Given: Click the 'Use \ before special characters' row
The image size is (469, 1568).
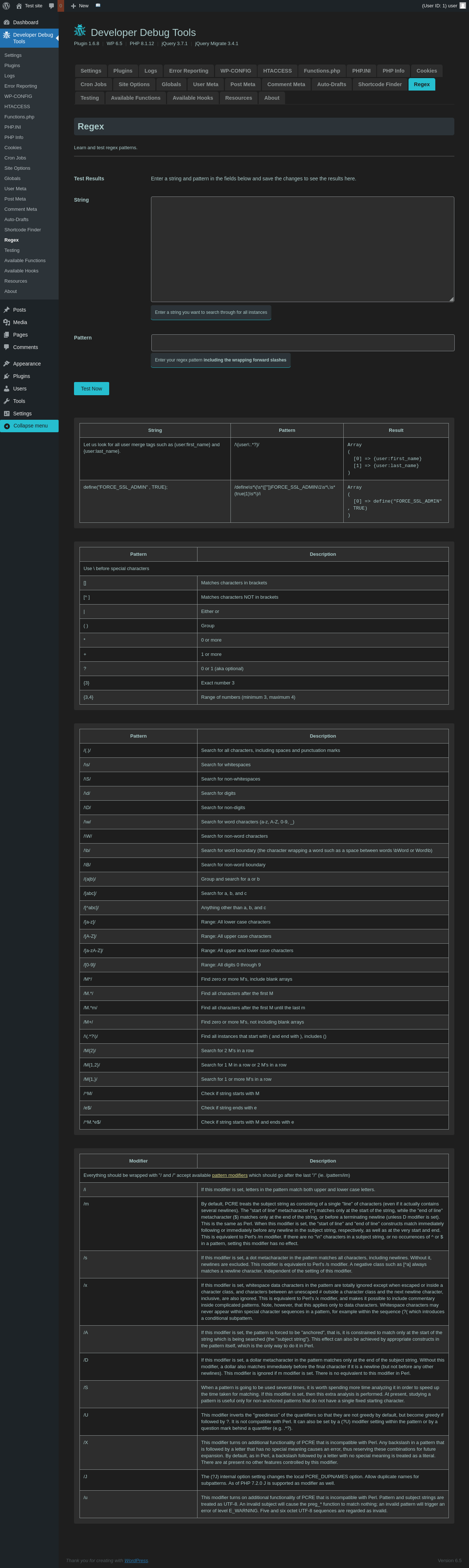Looking at the screenshot, I should pos(264,569).
